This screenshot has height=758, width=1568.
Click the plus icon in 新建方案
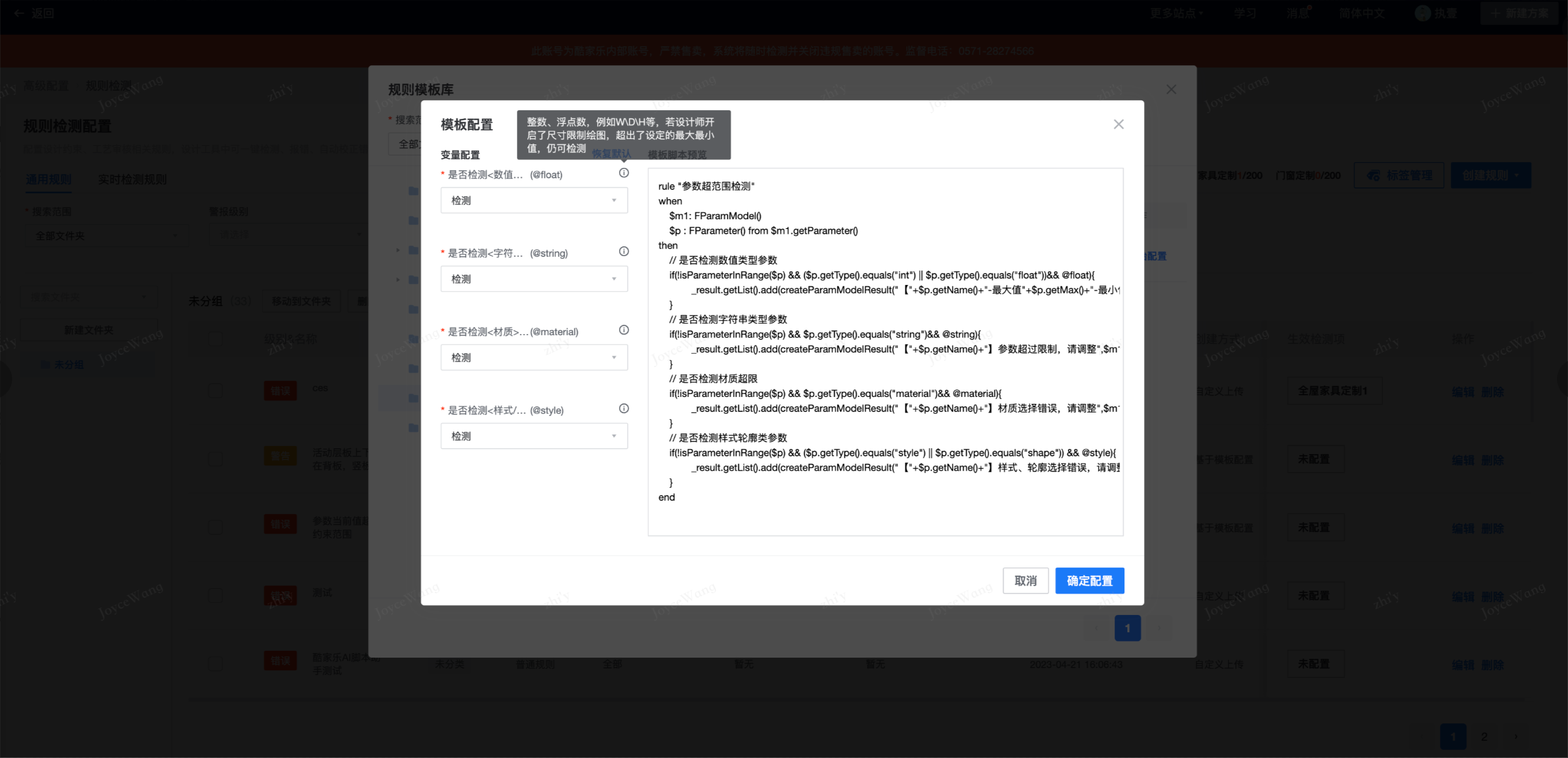1495,13
